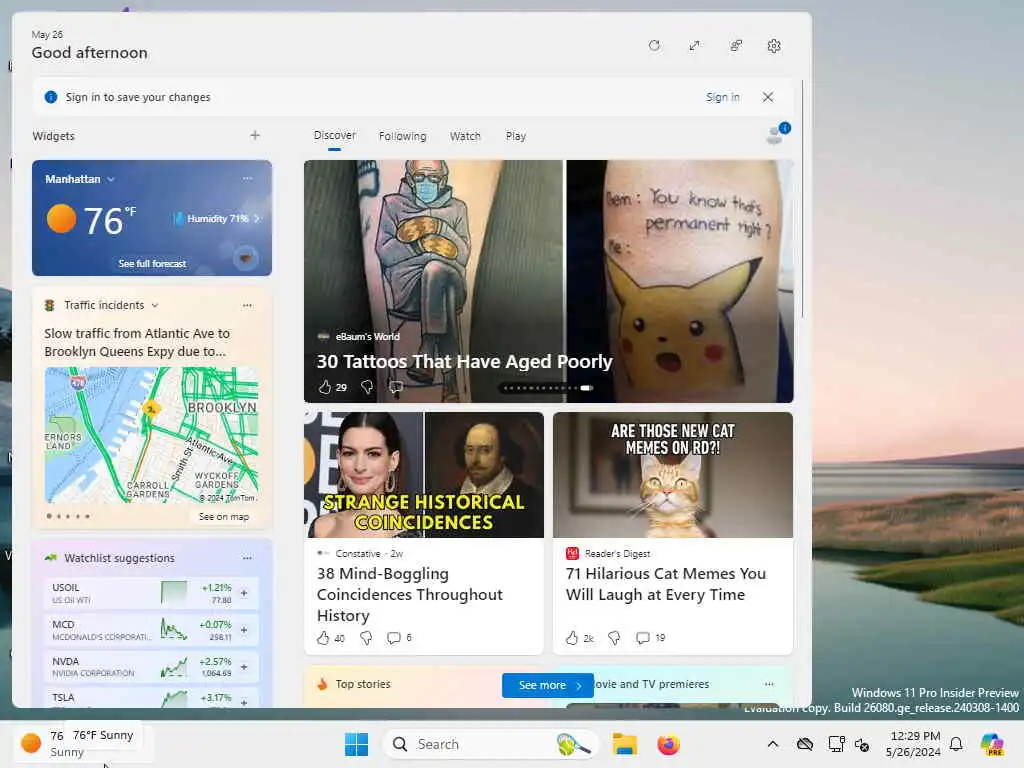Launch Firefox from taskbar

pos(668,744)
